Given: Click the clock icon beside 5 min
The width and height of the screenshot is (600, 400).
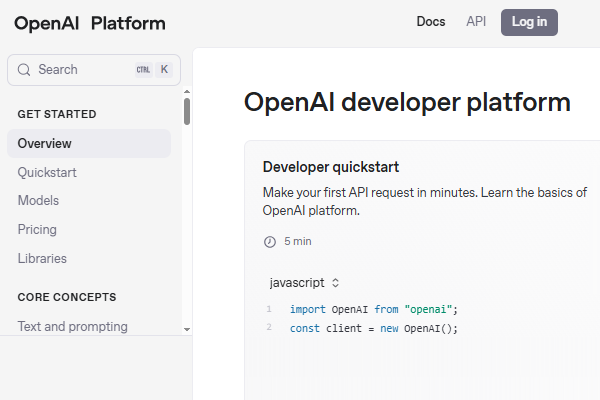Looking at the screenshot, I should click(270, 242).
